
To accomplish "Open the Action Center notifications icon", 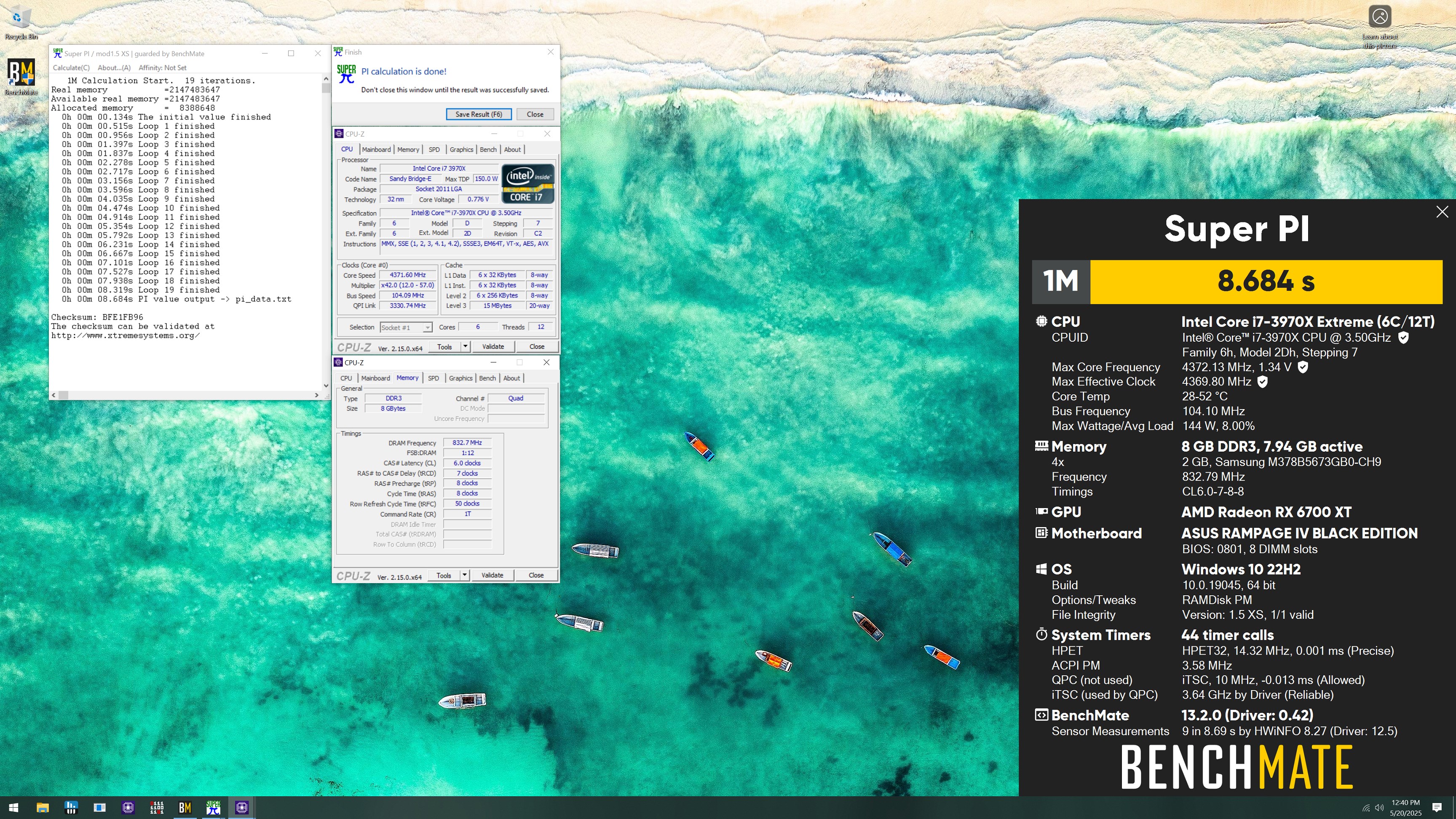I will tap(1436, 808).
